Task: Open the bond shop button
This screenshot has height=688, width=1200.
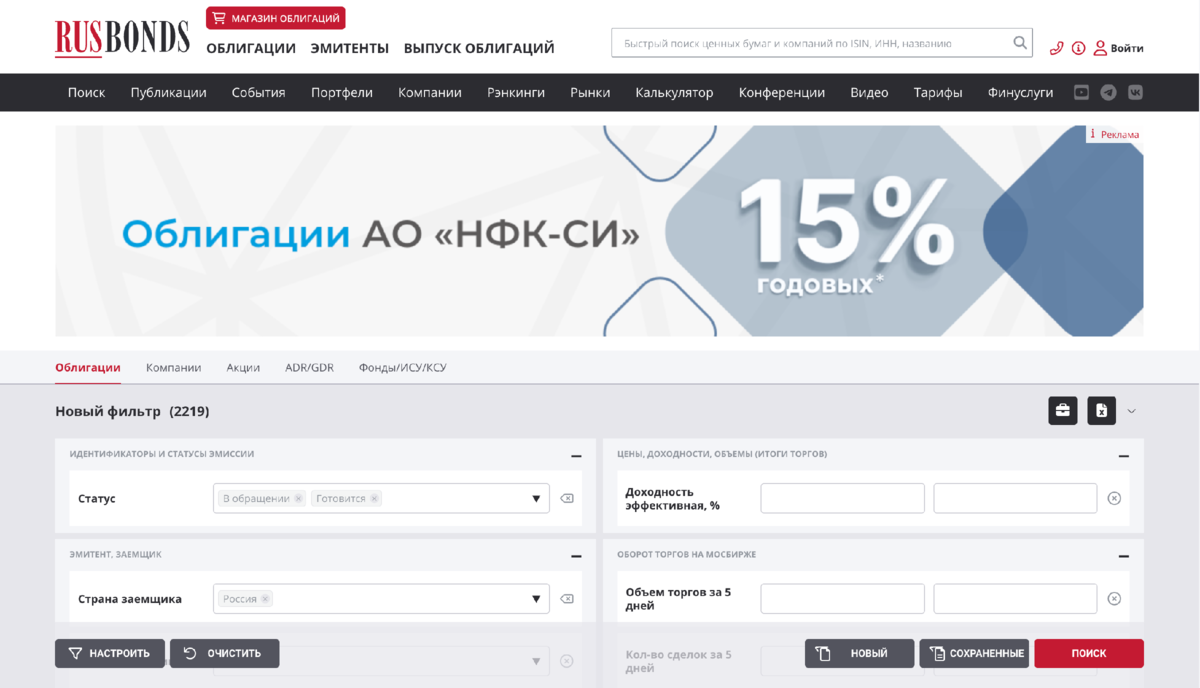Action: point(276,18)
